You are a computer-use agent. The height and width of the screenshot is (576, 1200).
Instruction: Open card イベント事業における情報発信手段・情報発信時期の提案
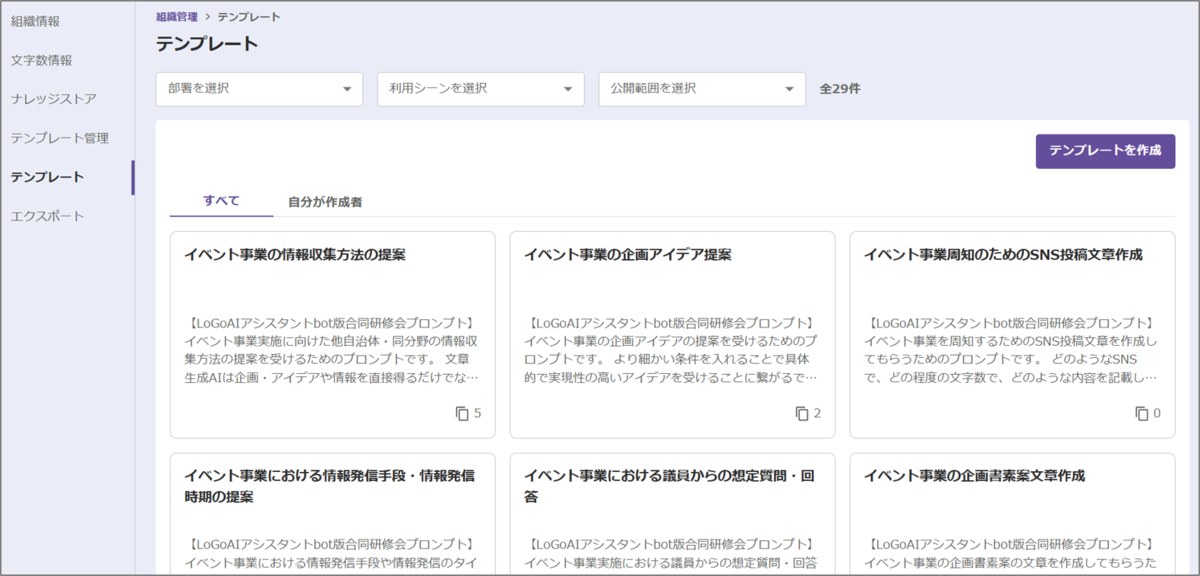(332, 514)
